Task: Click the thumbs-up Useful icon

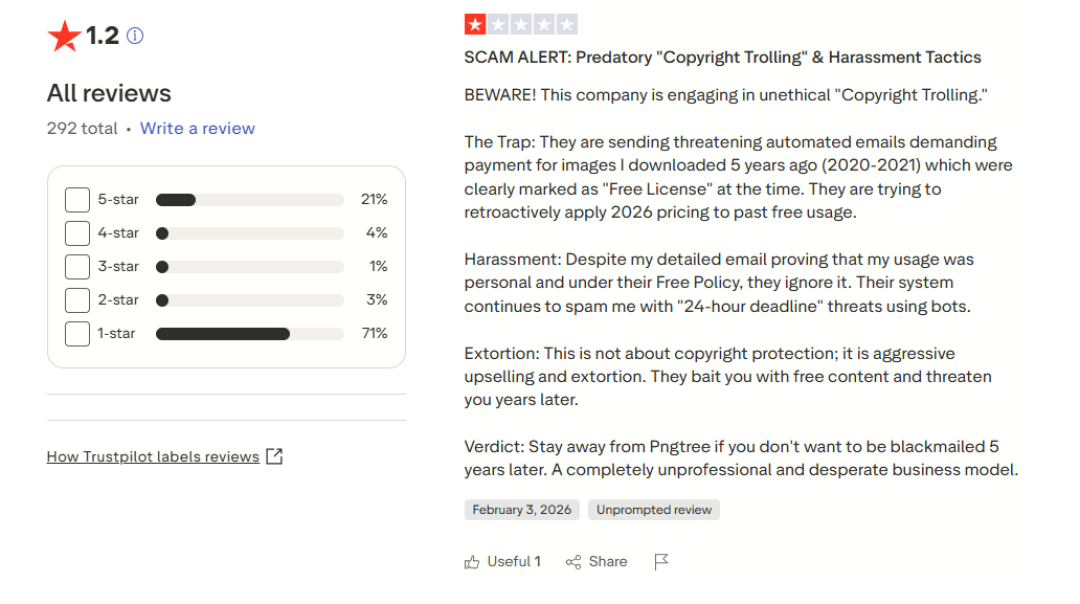Action: (x=472, y=562)
